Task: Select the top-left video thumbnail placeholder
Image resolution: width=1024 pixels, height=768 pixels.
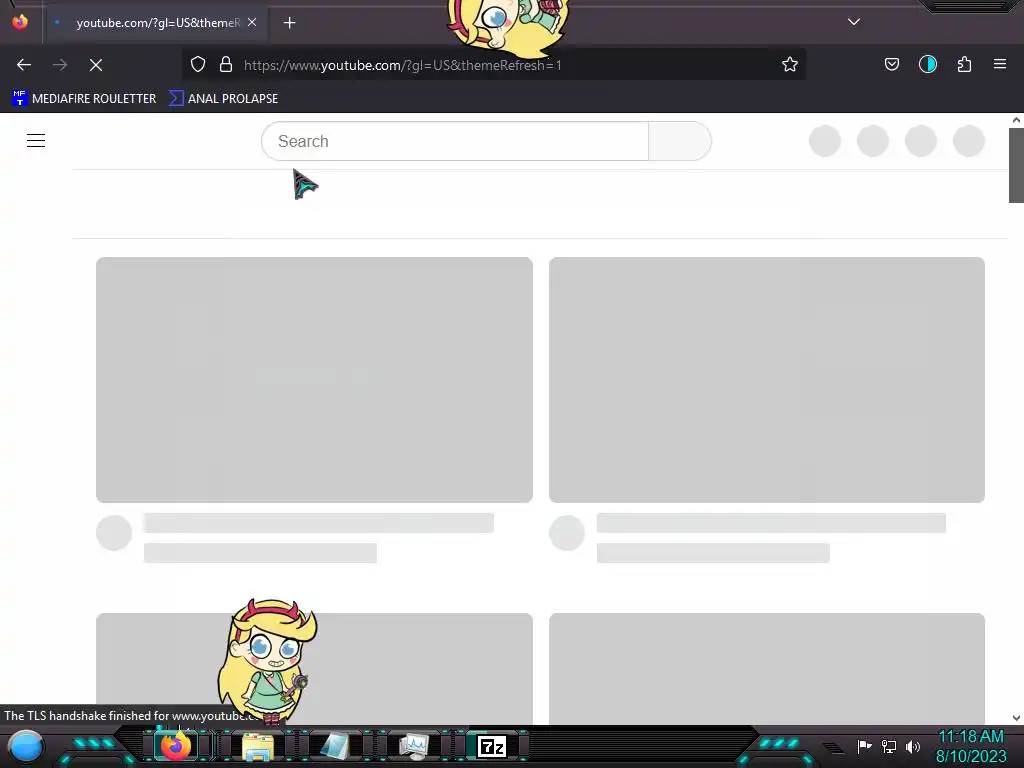Action: click(x=314, y=380)
